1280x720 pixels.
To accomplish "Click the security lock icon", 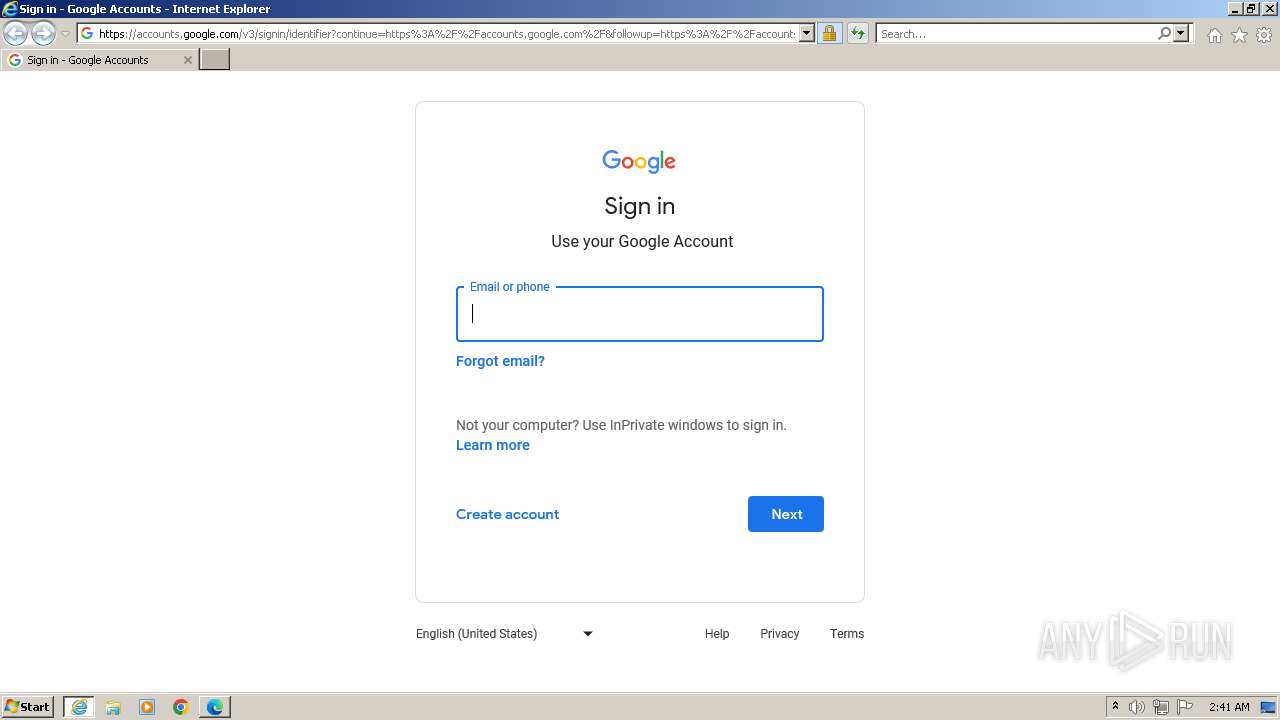I will point(829,34).
